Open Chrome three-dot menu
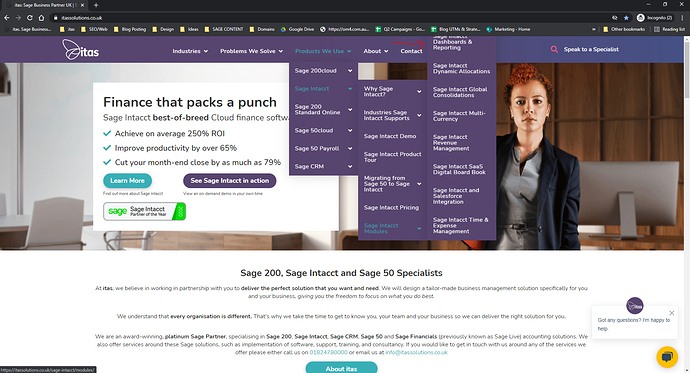Viewport: 690px width, 373px height. click(x=683, y=18)
